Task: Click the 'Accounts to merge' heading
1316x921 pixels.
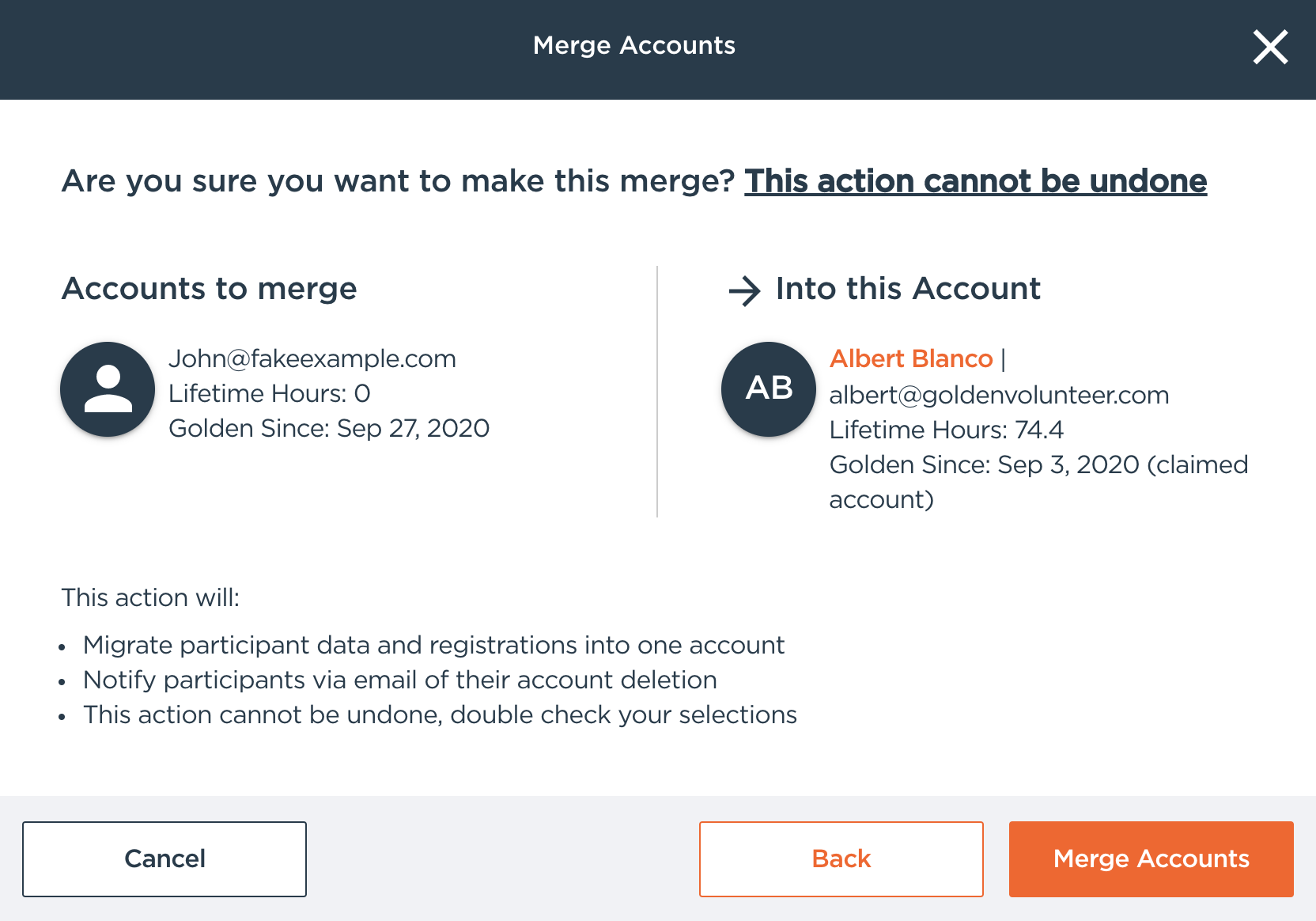Action: coord(210,289)
